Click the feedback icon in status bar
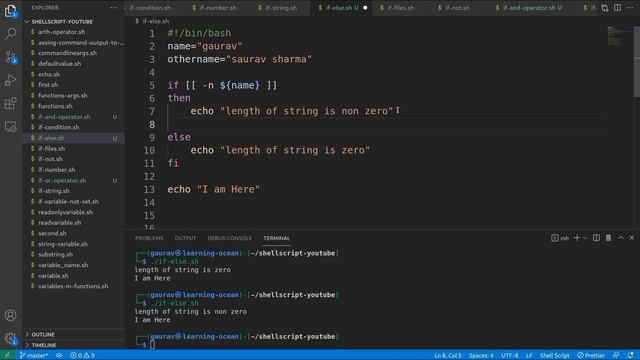This screenshot has height=360, width=640. [x=616, y=355]
